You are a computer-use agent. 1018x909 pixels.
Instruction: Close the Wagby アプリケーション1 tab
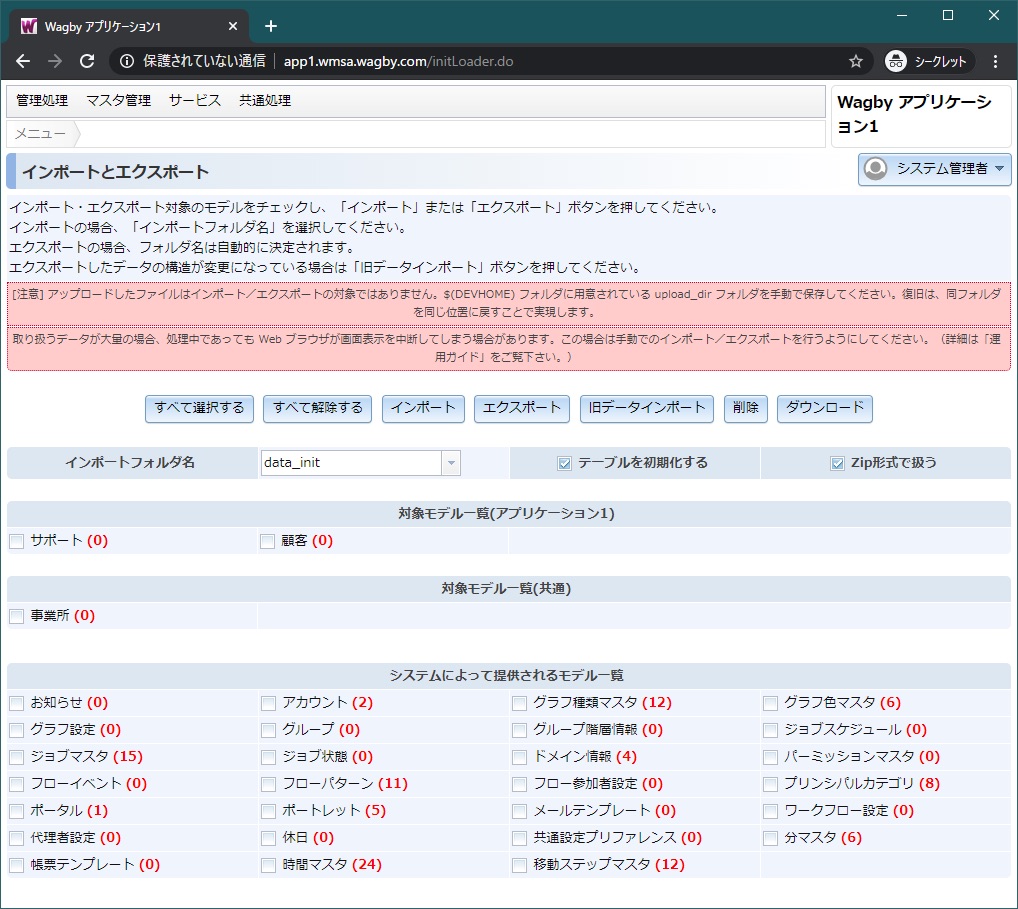pyautogui.click(x=233, y=26)
